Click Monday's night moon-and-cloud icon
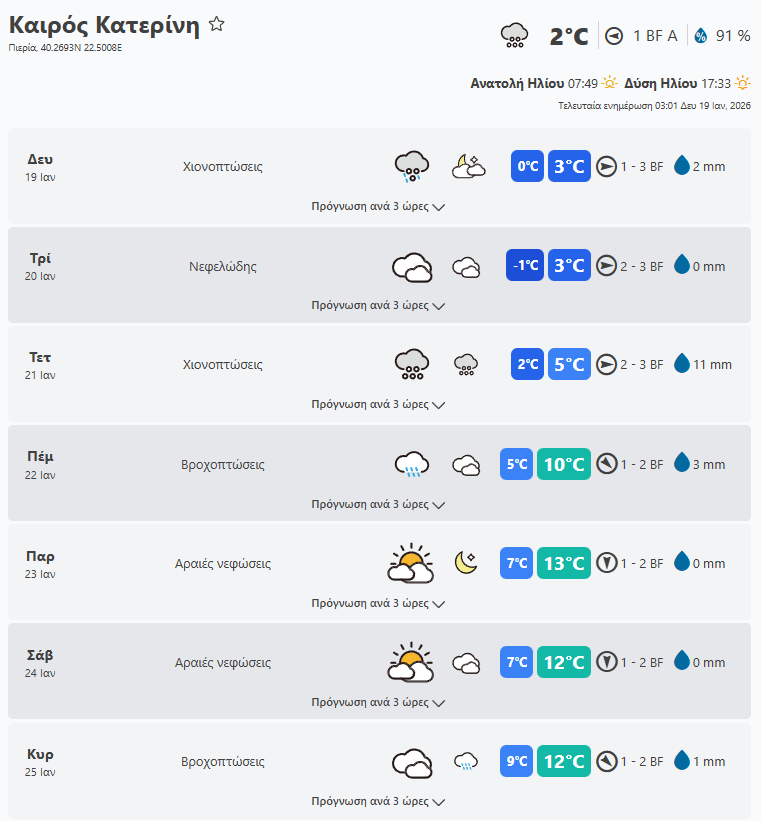761x821 pixels. pyautogui.click(x=467, y=166)
